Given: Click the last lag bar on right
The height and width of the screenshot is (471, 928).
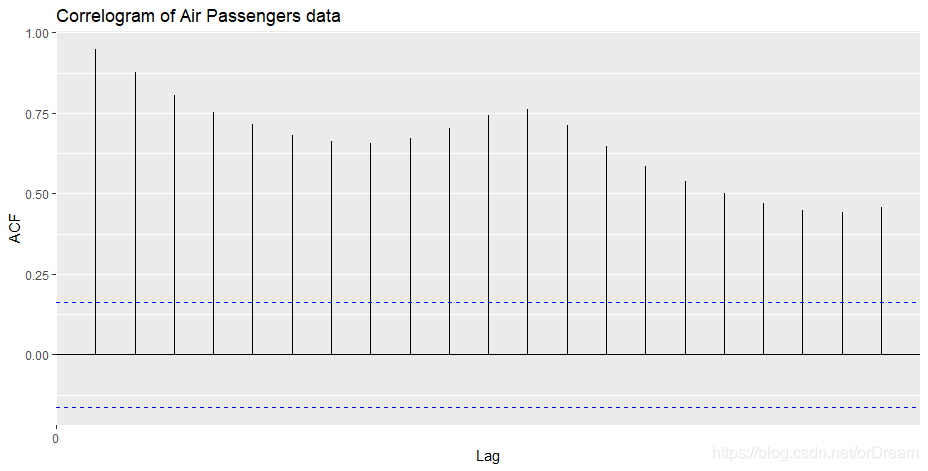Looking at the screenshot, I should 881,281.
